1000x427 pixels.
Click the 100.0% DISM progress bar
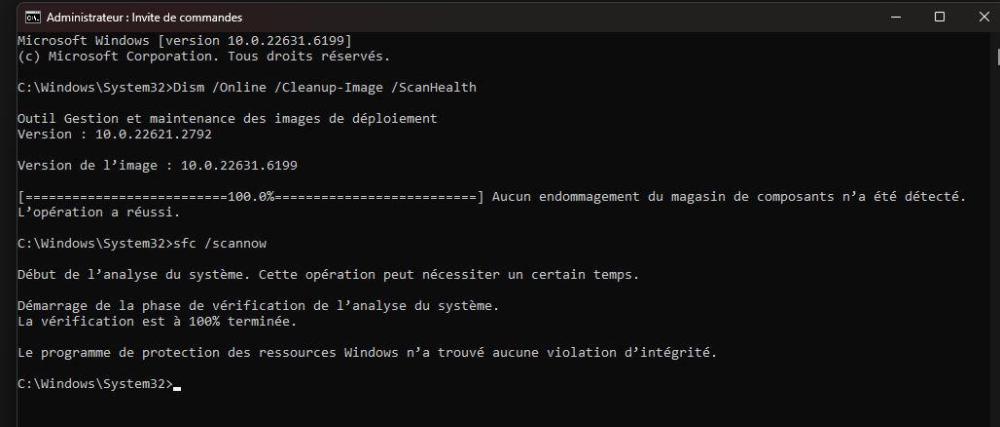pos(252,196)
